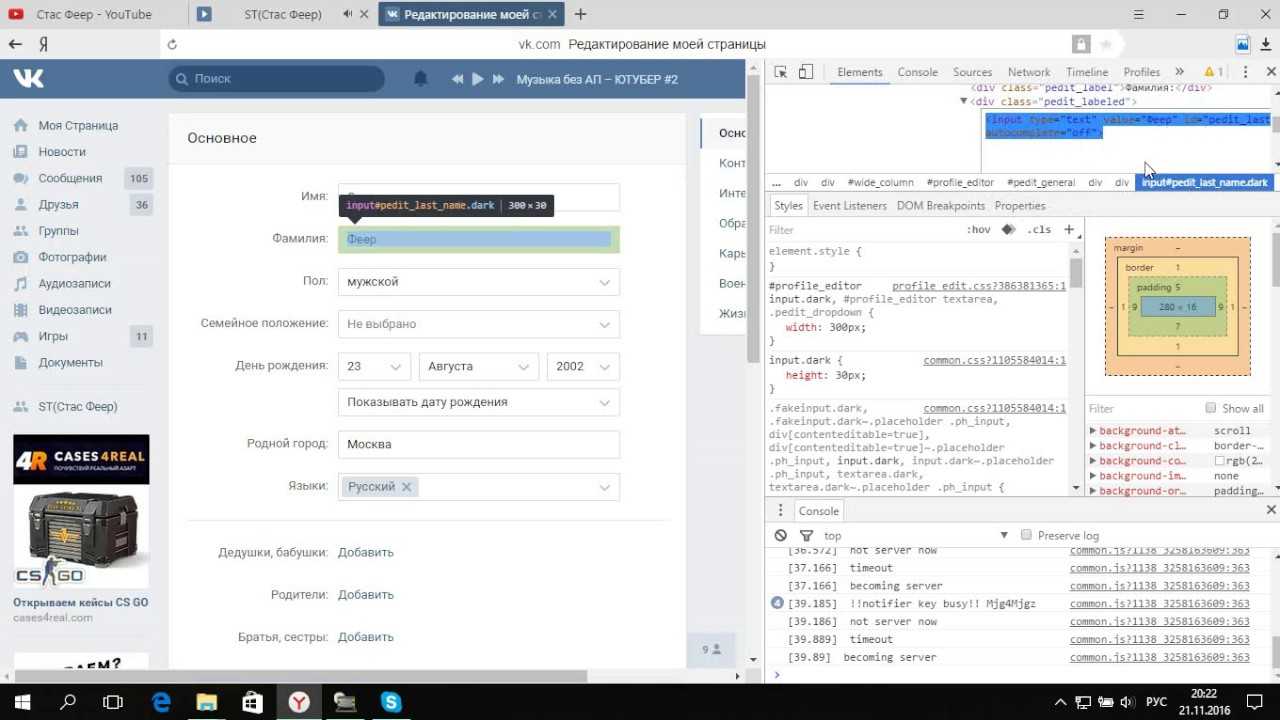This screenshot has height=720, width=1280.
Task: Switch to the Timeline tab
Action: (1087, 72)
